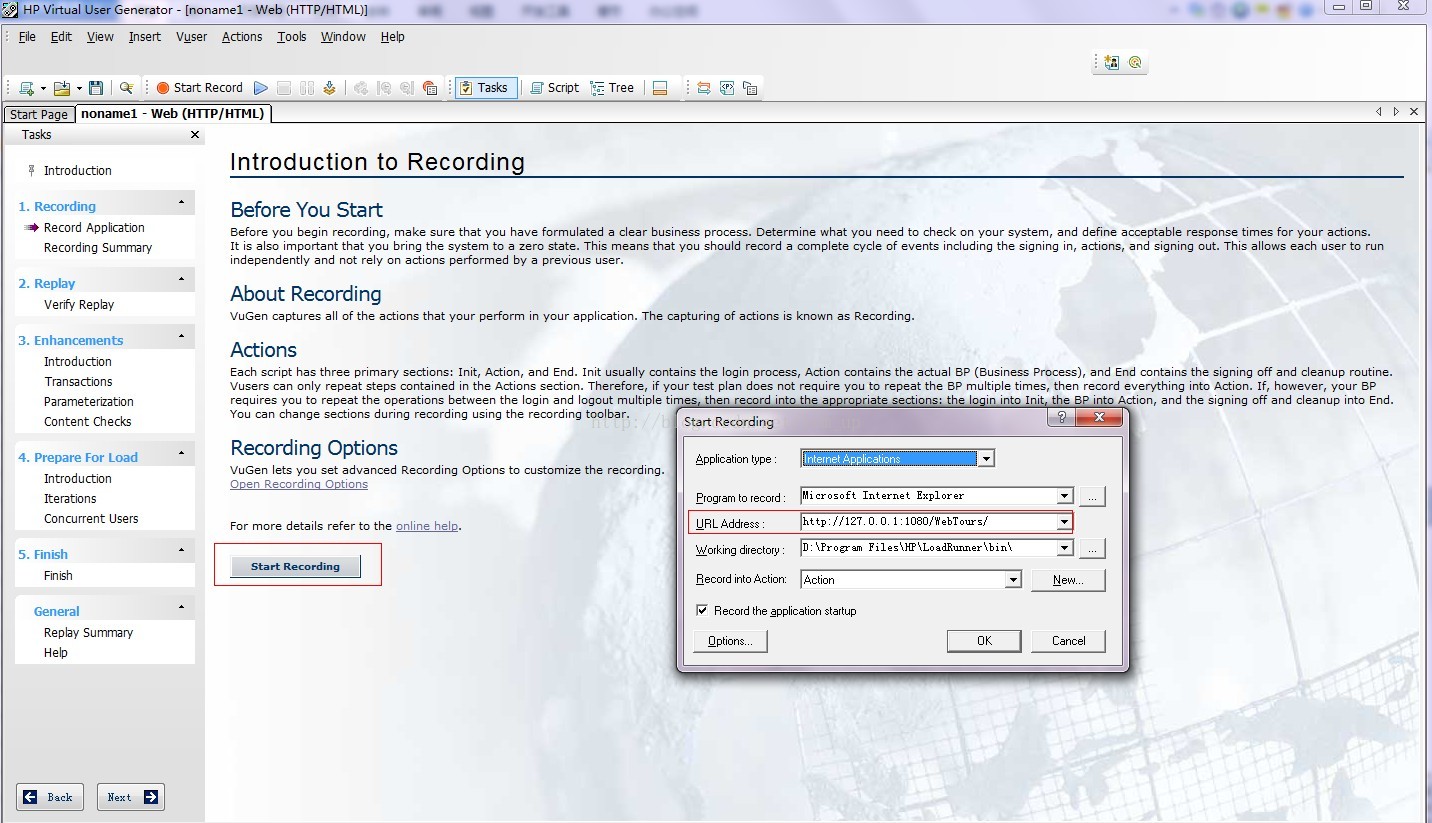Click OK in Start Recording dialog
The width and height of the screenshot is (1432, 823).
[984, 641]
